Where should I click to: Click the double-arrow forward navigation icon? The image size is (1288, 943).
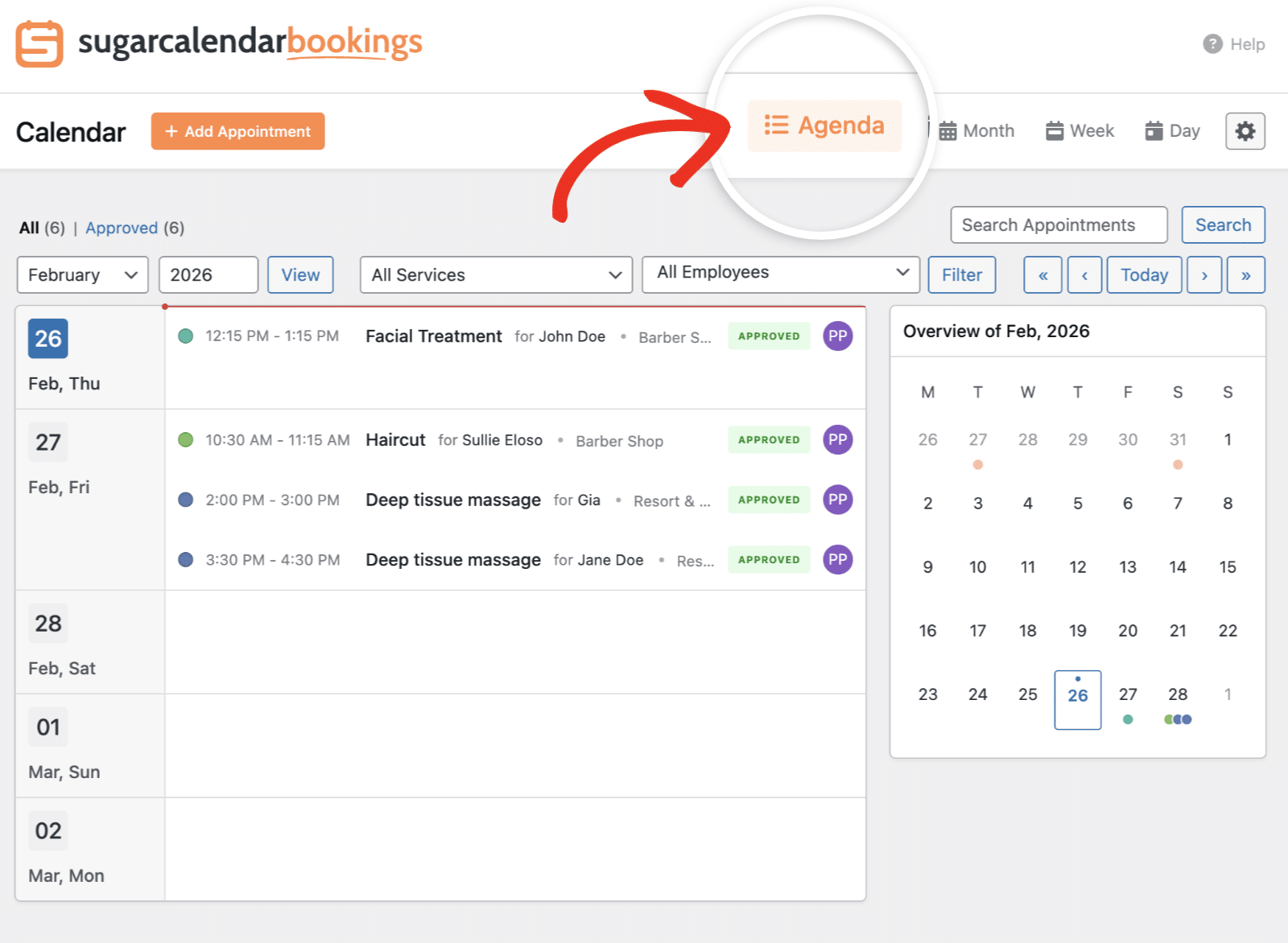(x=1246, y=274)
